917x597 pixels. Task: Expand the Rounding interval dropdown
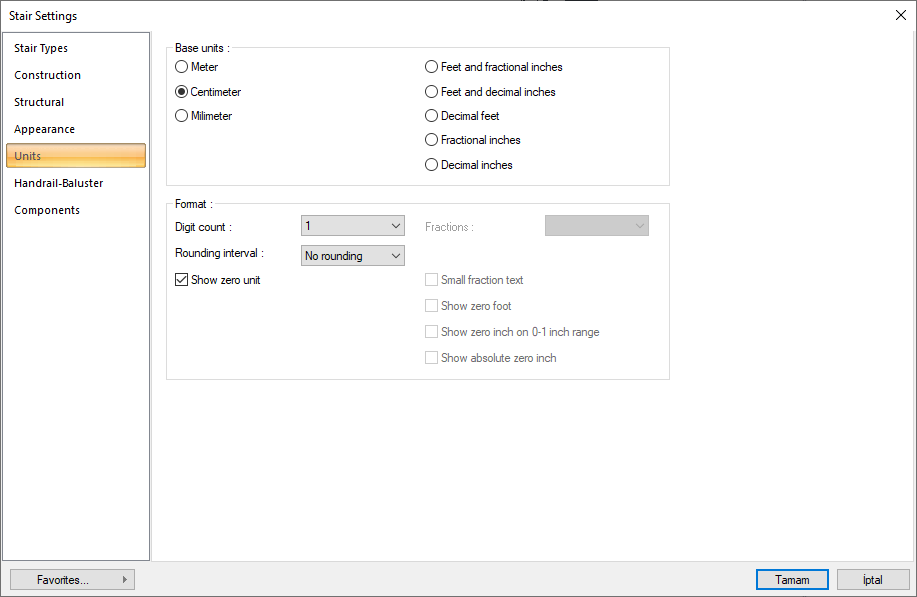[352, 256]
